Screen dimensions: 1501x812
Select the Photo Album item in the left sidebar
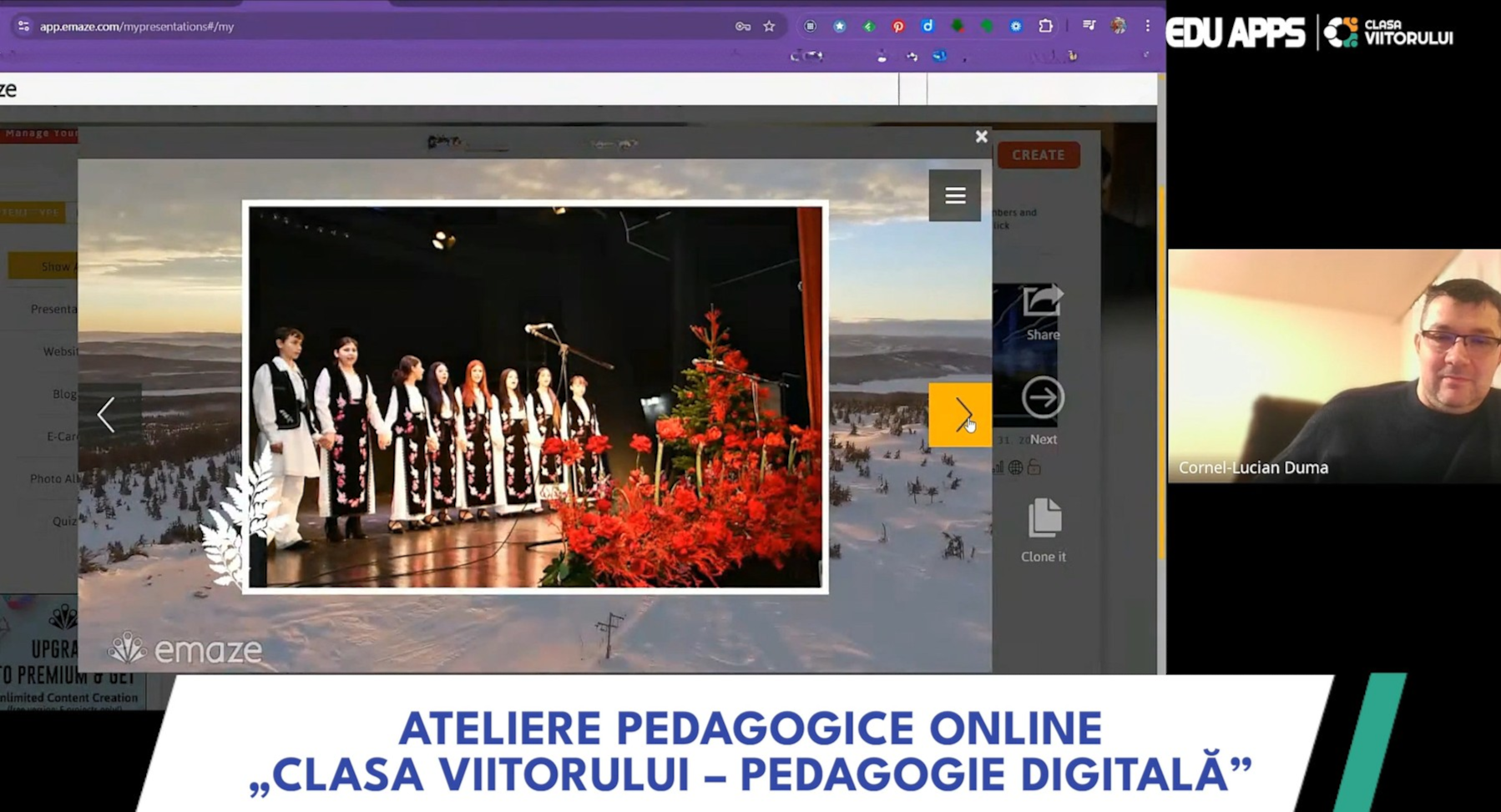[x=53, y=478]
